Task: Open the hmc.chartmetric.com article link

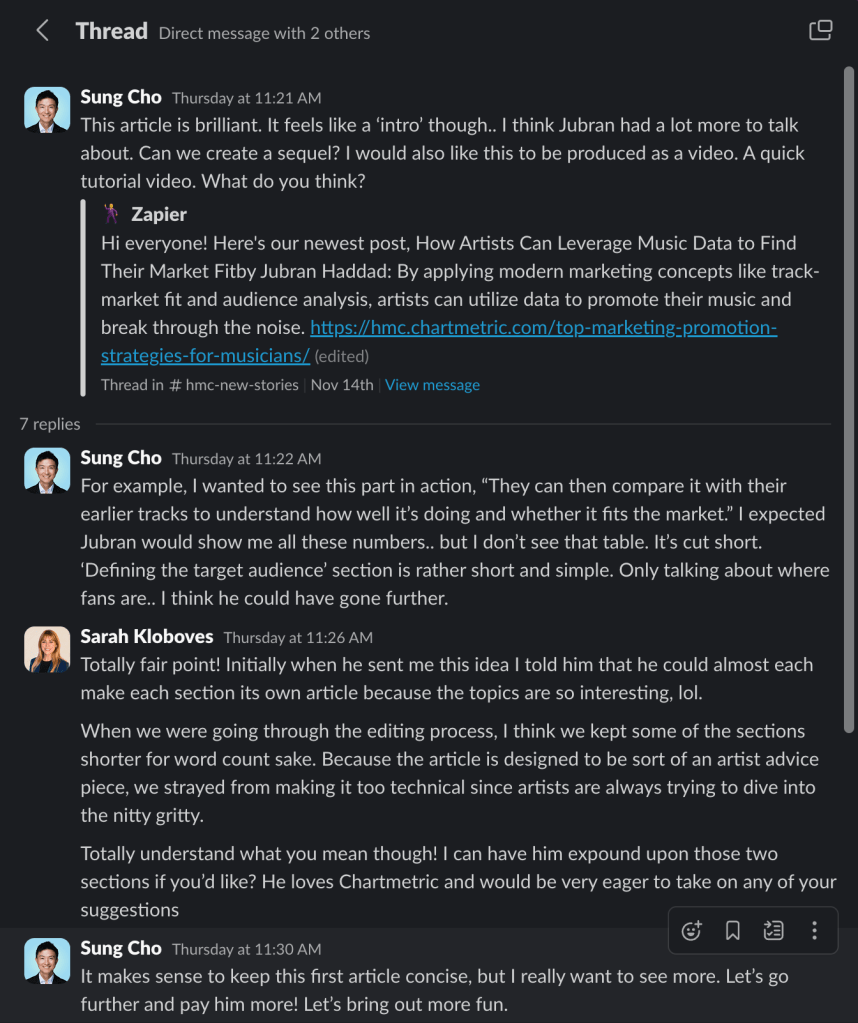Action: 440,342
